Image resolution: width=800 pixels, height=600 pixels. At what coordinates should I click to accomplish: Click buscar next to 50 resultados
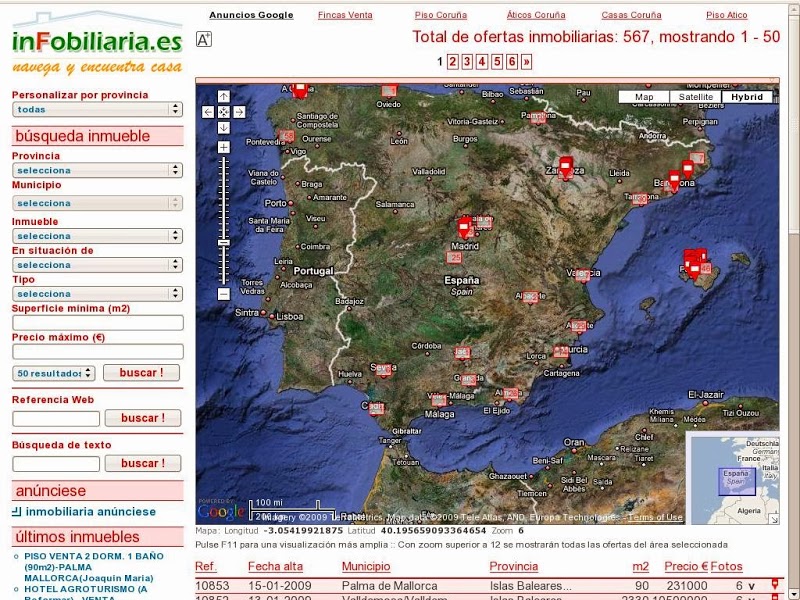tap(141, 372)
